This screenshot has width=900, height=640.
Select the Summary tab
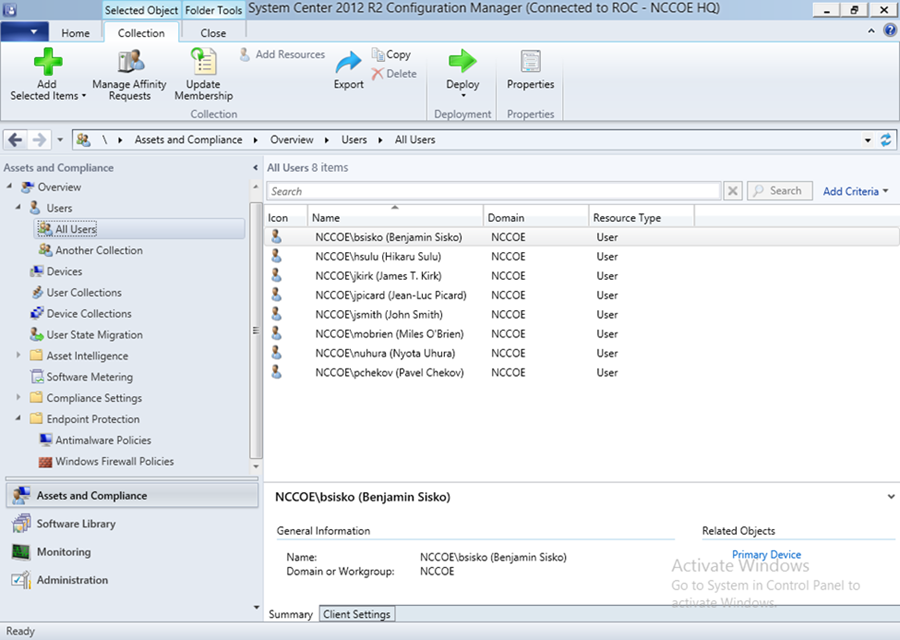290,614
